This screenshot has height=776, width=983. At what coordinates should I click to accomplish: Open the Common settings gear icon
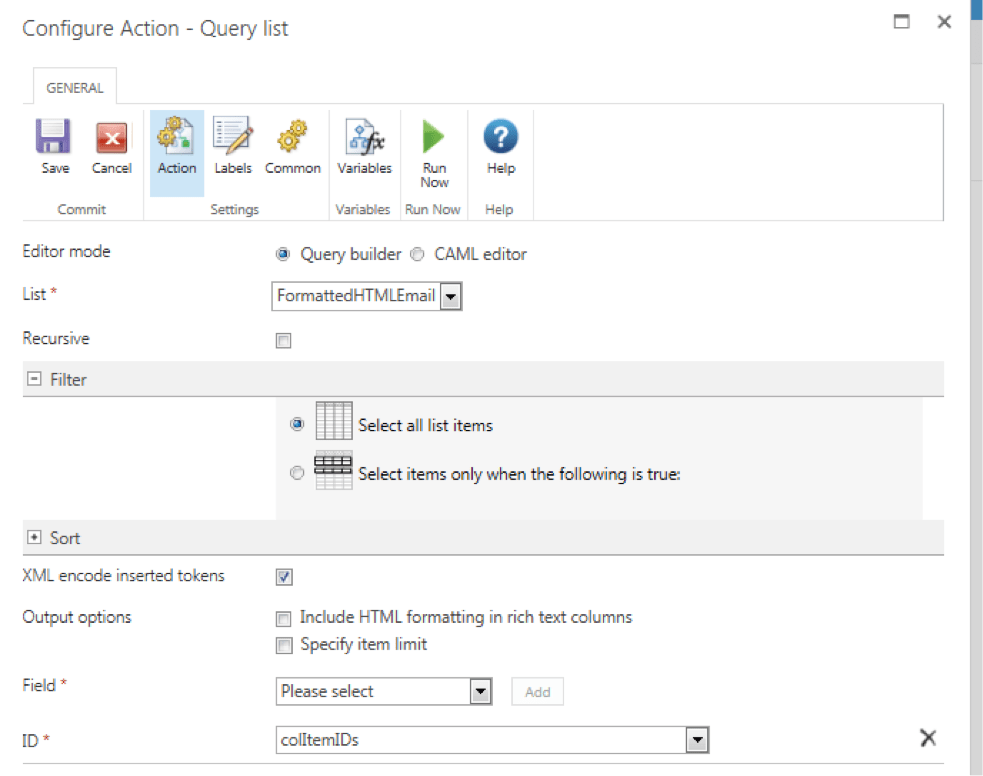292,136
